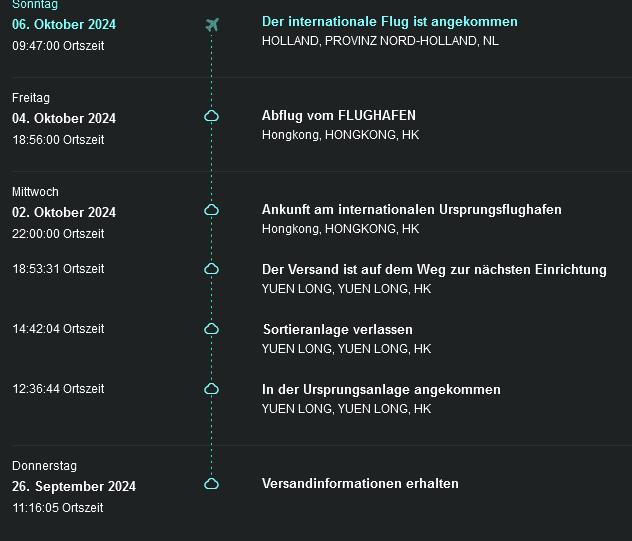Click the "HOLLAND, PROVINZ NORD-HOLLAND, NL" location text
The image size is (632, 541).
[380, 41]
